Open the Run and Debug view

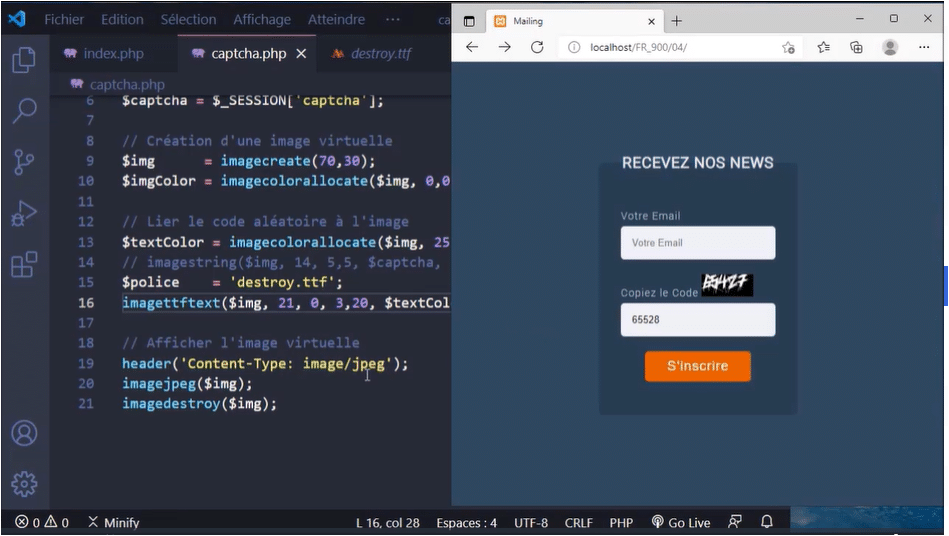(x=24, y=214)
